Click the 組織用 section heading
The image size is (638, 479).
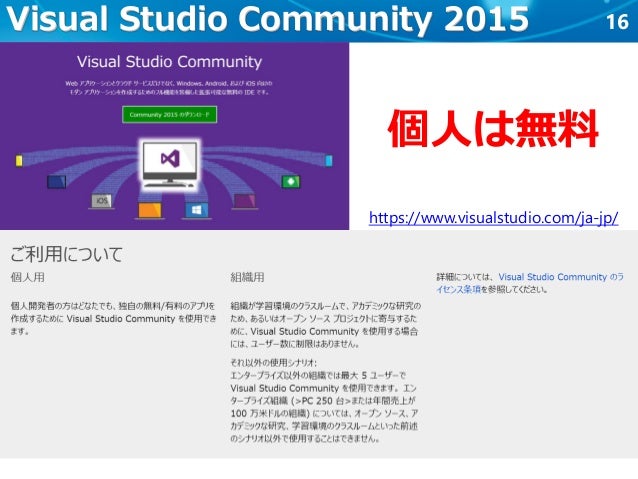(x=247, y=278)
